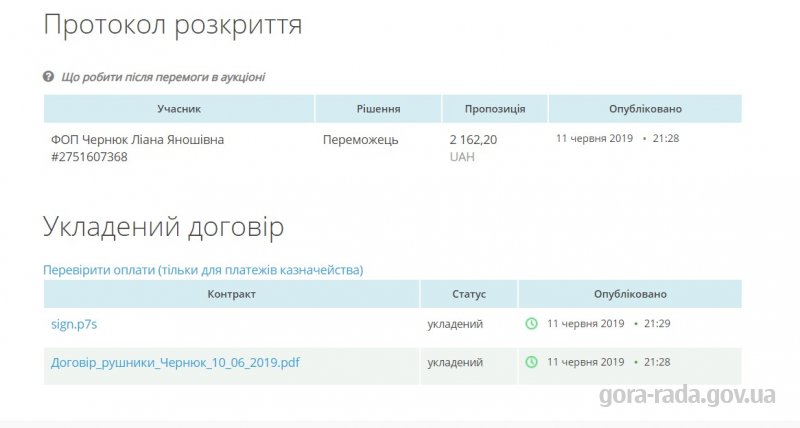The height and width of the screenshot is (428, 800).
Task: Click 'укладений' status in Договір_рушники row
Action: point(455,363)
